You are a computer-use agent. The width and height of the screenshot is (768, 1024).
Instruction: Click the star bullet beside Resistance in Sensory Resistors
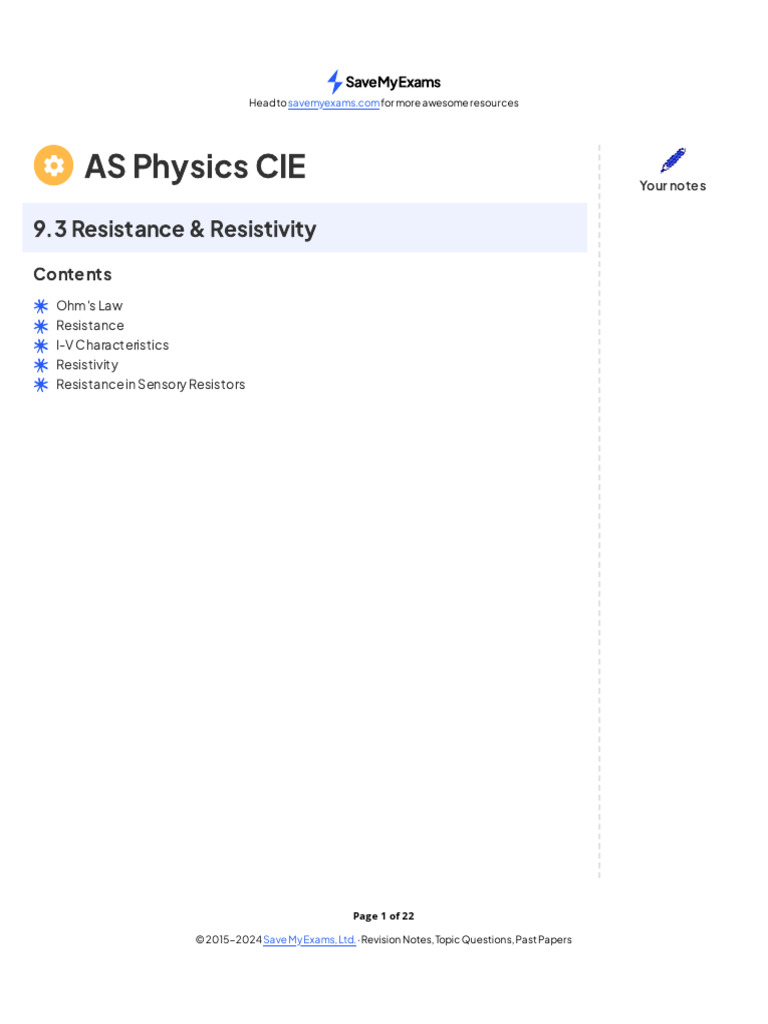(41, 384)
